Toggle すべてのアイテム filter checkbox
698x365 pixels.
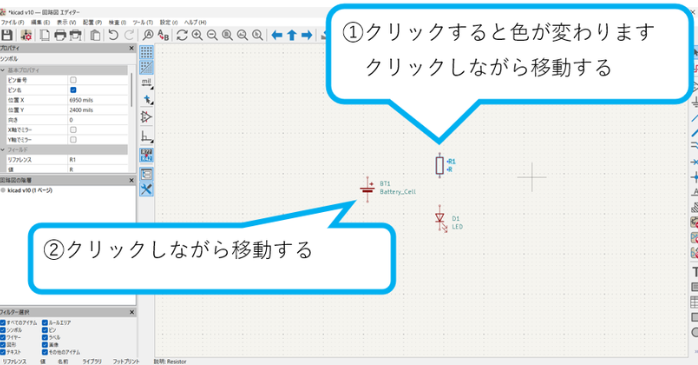(3, 323)
